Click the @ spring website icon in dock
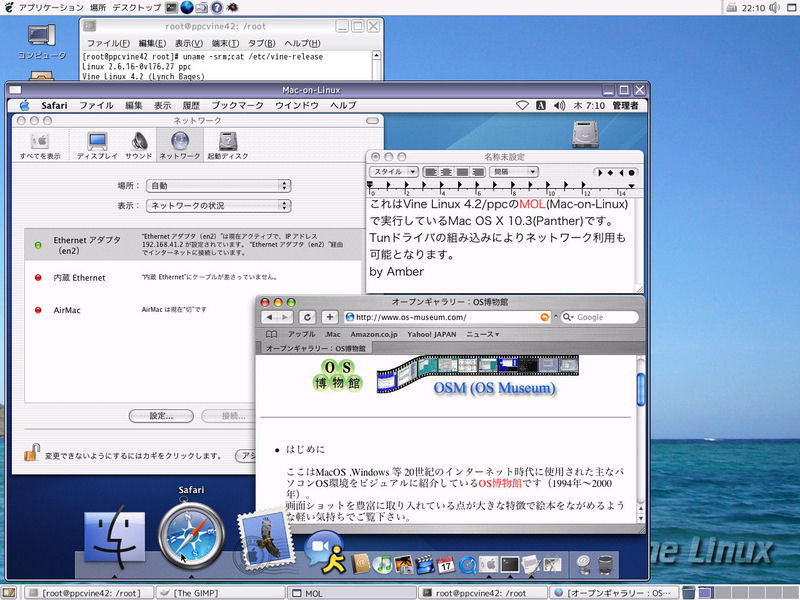The image size is (800, 600). pyautogui.click(x=584, y=564)
